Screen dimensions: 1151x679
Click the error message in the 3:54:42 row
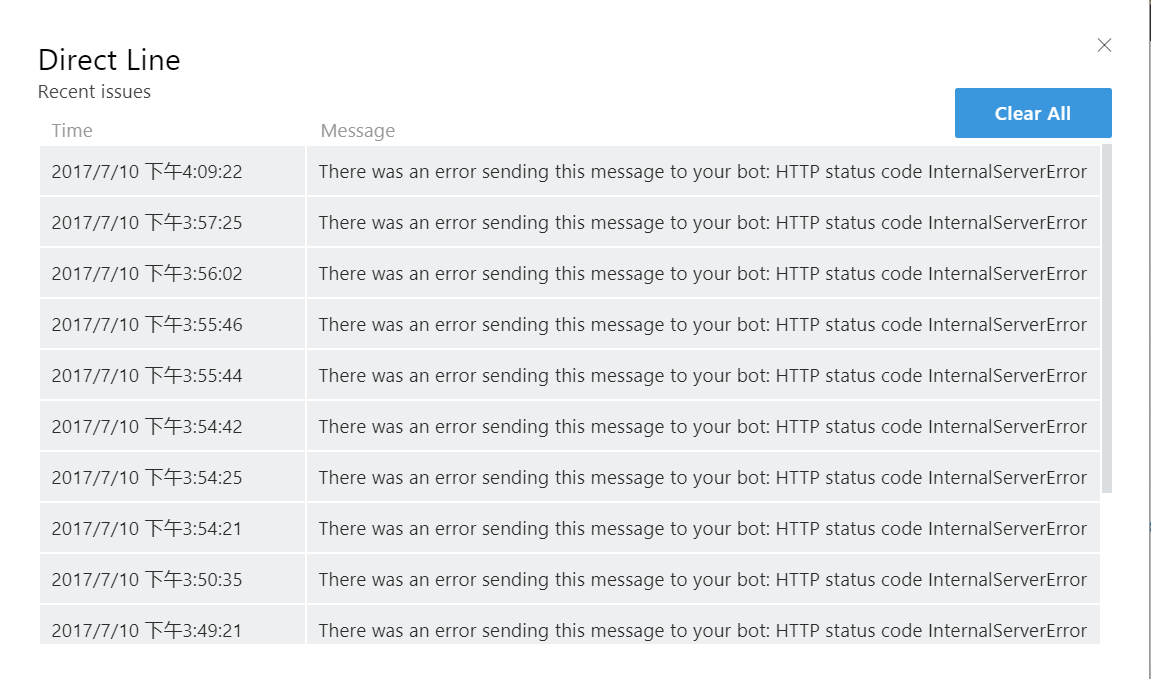[702, 427]
